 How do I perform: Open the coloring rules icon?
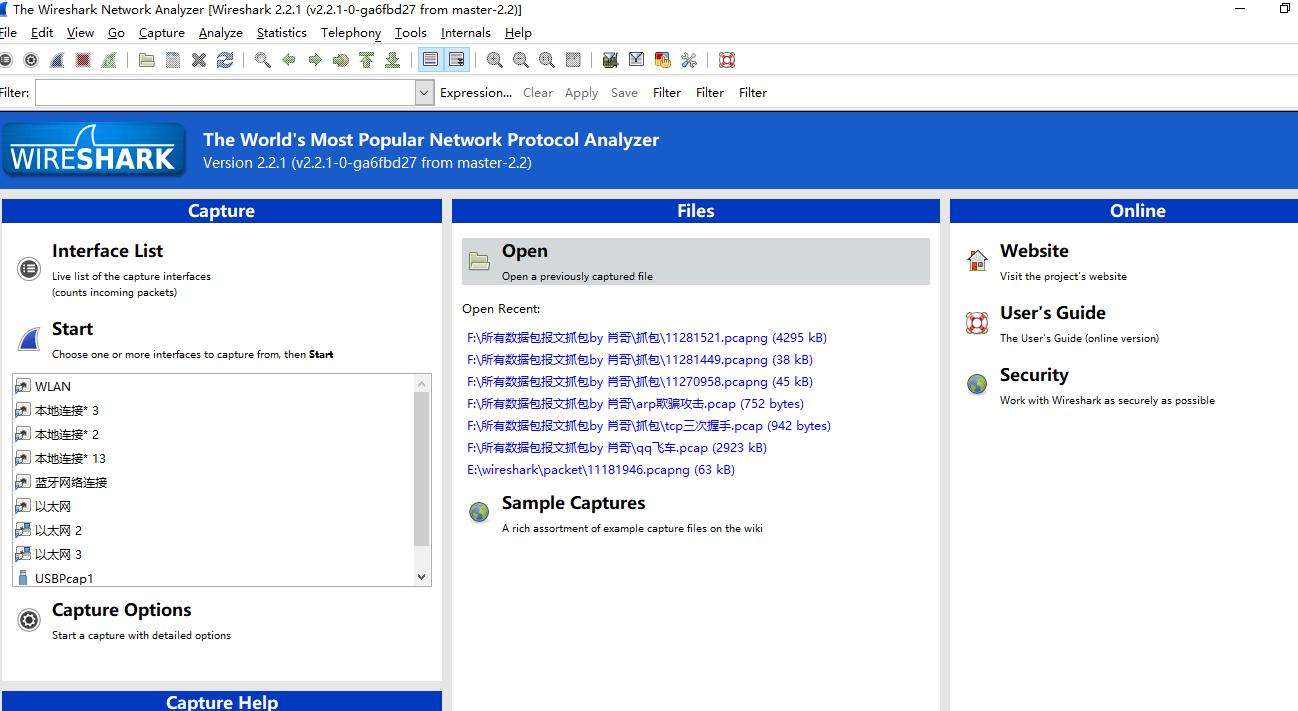[663, 60]
